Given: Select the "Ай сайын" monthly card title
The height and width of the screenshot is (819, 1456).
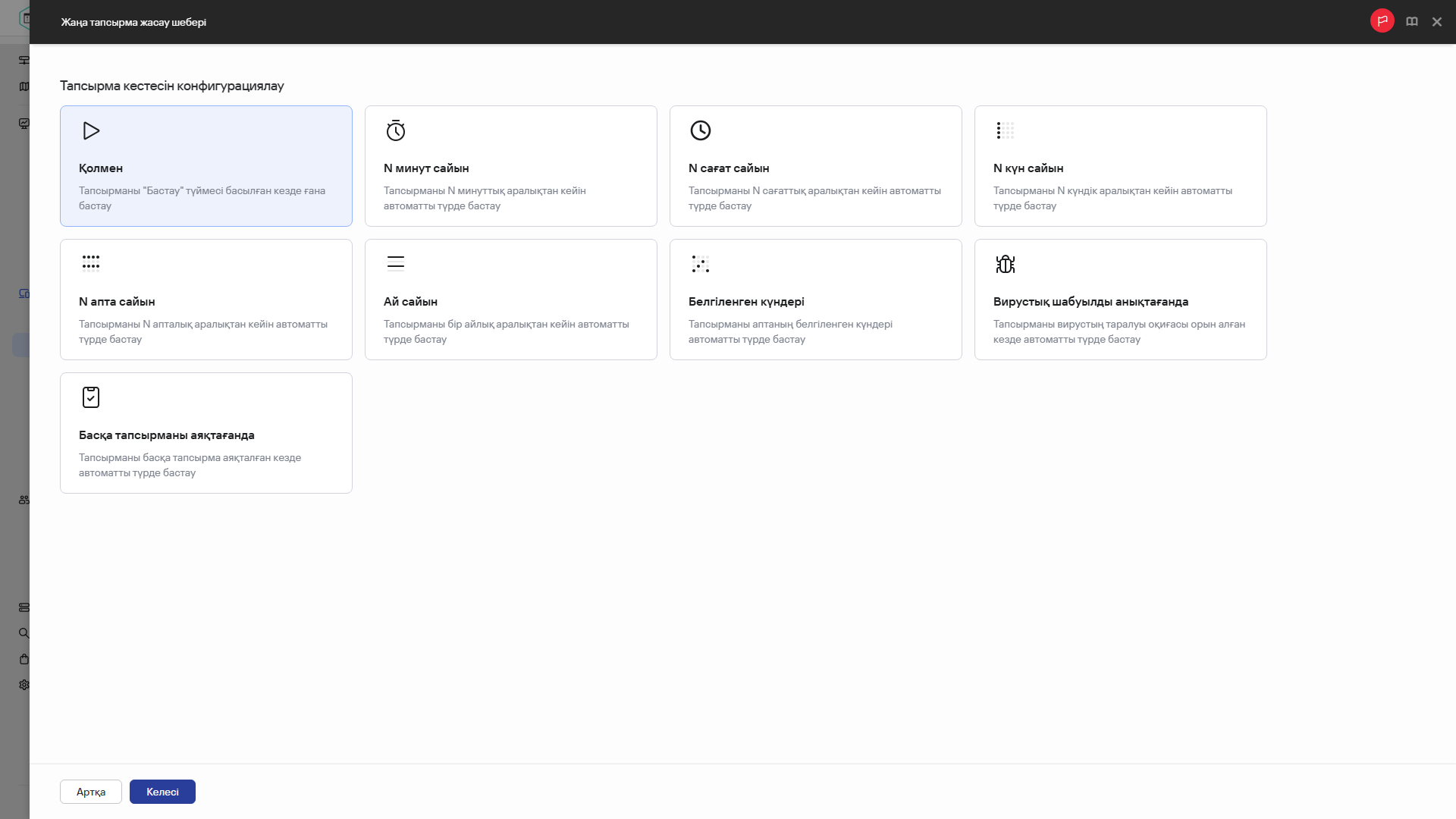Looking at the screenshot, I should click(x=410, y=302).
